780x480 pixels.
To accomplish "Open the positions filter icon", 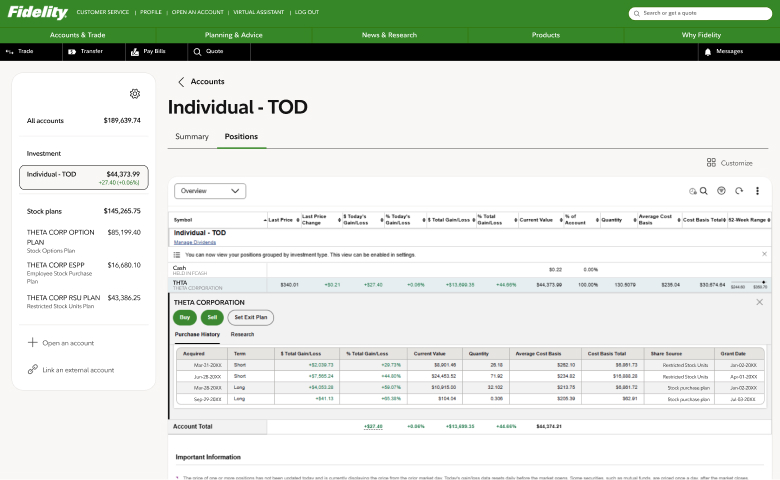I will [721, 191].
